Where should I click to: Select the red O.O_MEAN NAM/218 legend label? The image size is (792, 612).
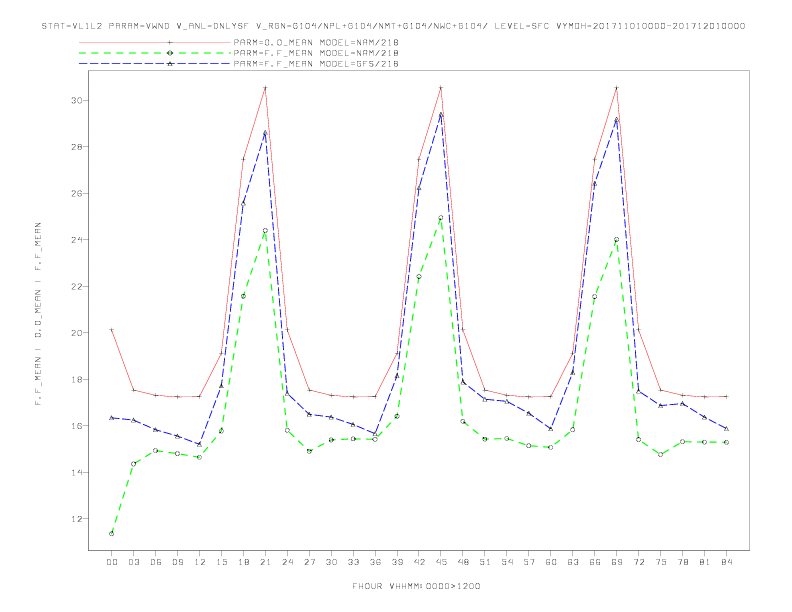coord(316,42)
